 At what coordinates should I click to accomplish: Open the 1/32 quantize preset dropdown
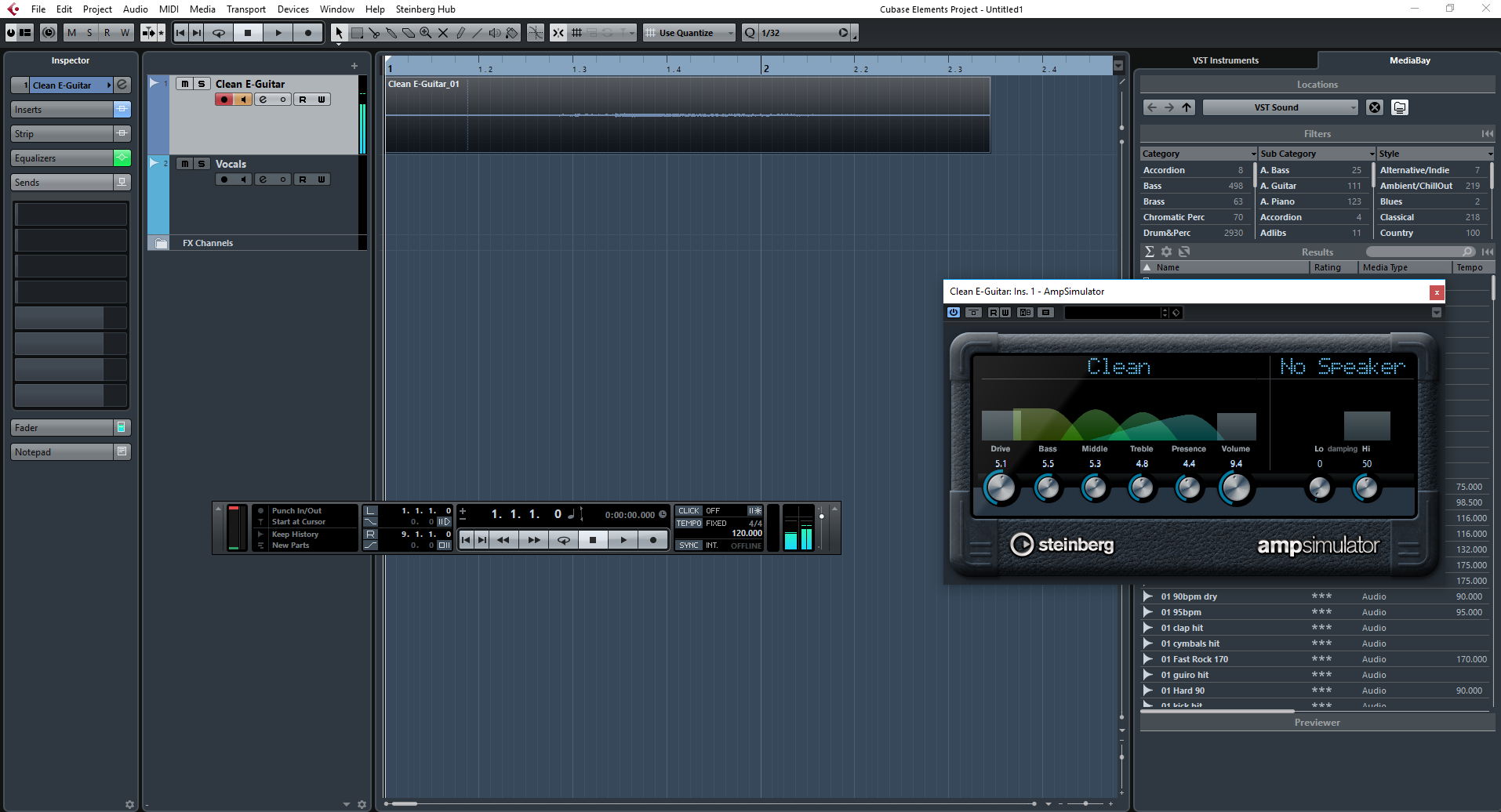804,33
